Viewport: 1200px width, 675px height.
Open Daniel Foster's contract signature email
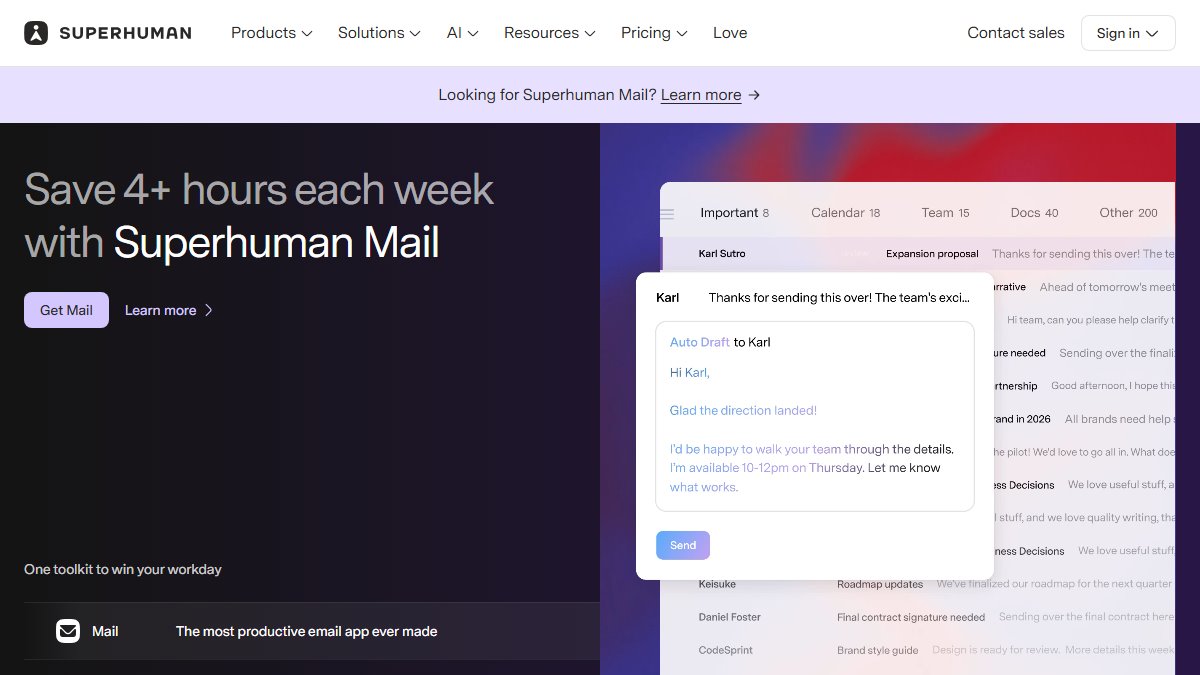[x=918, y=617]
